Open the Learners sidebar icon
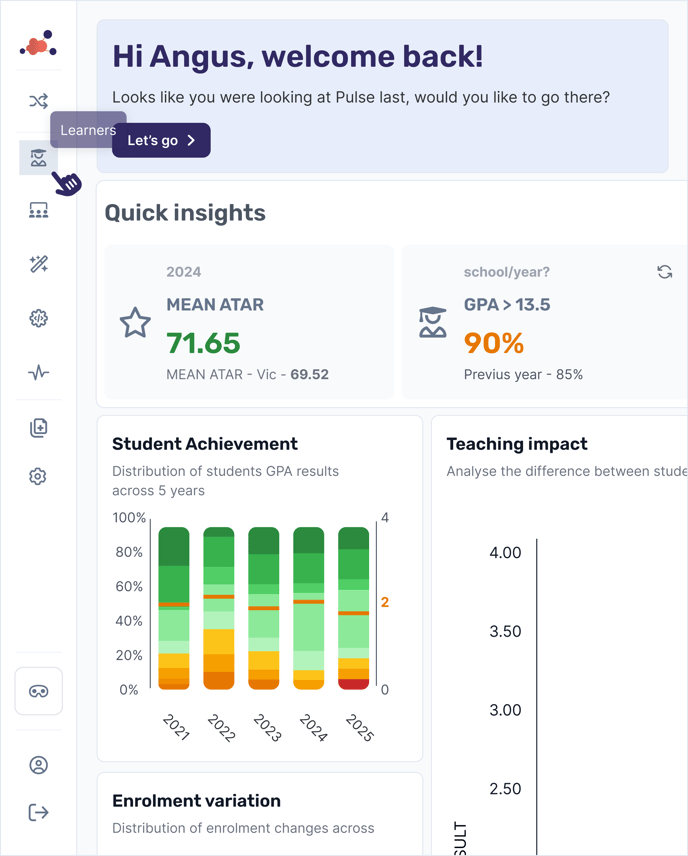 pyautogui.click(x=38, y=158)
